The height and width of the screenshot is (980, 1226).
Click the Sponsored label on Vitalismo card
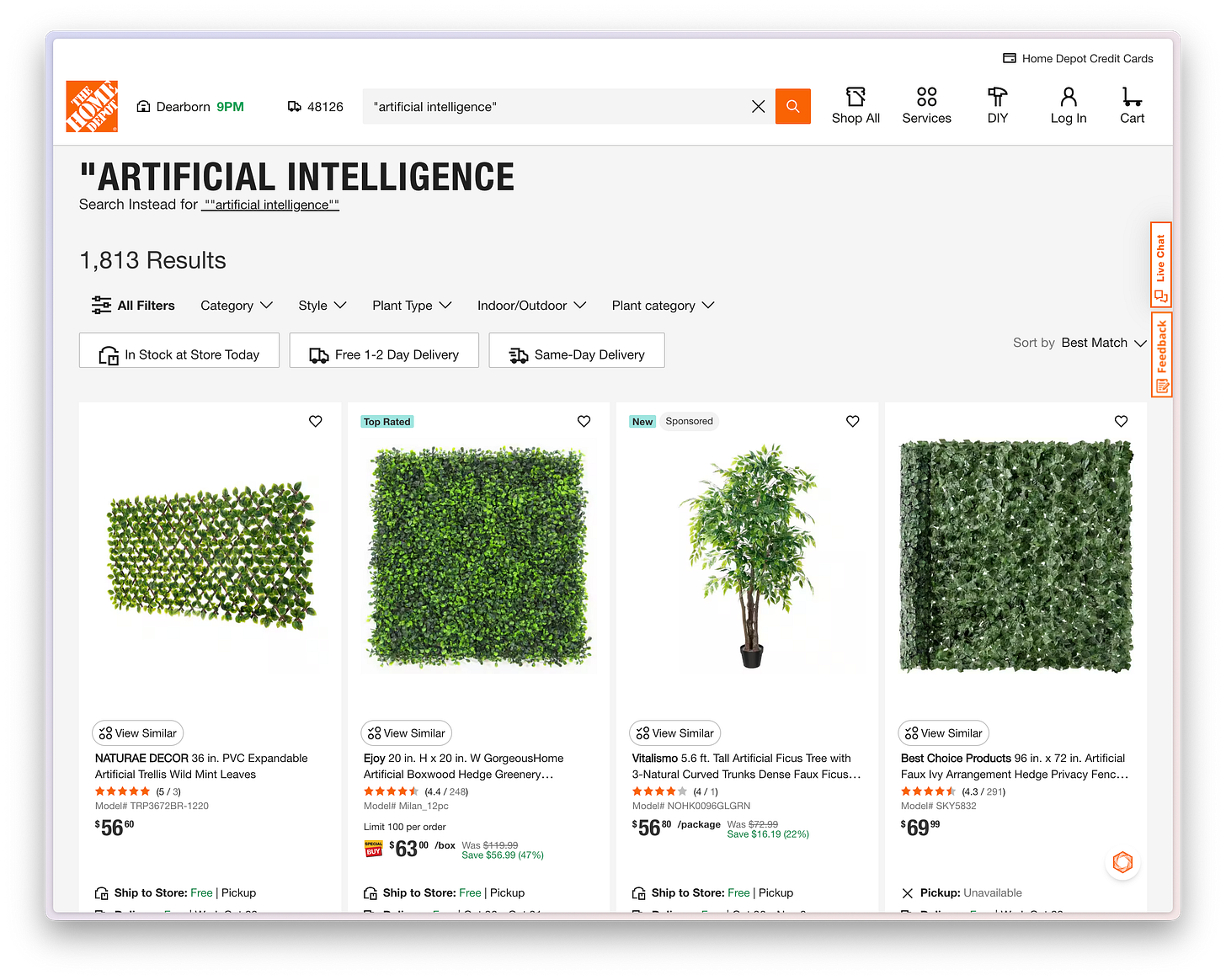[689, 421]
